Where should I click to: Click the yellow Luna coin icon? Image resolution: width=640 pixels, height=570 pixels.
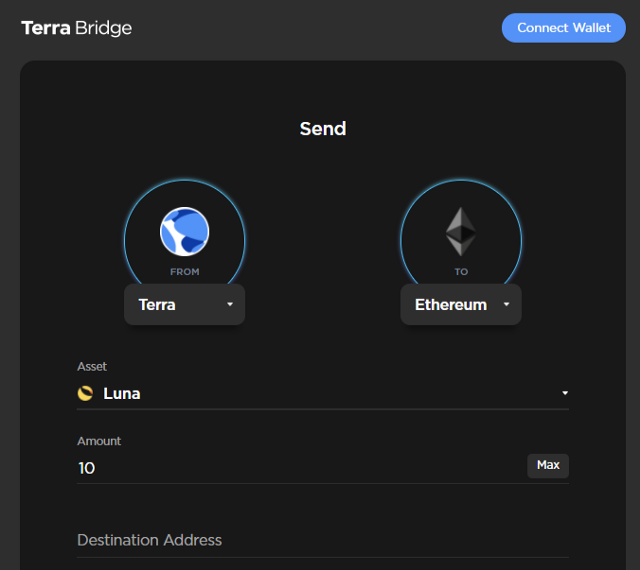pyautogui.click(x=85, y=393)
